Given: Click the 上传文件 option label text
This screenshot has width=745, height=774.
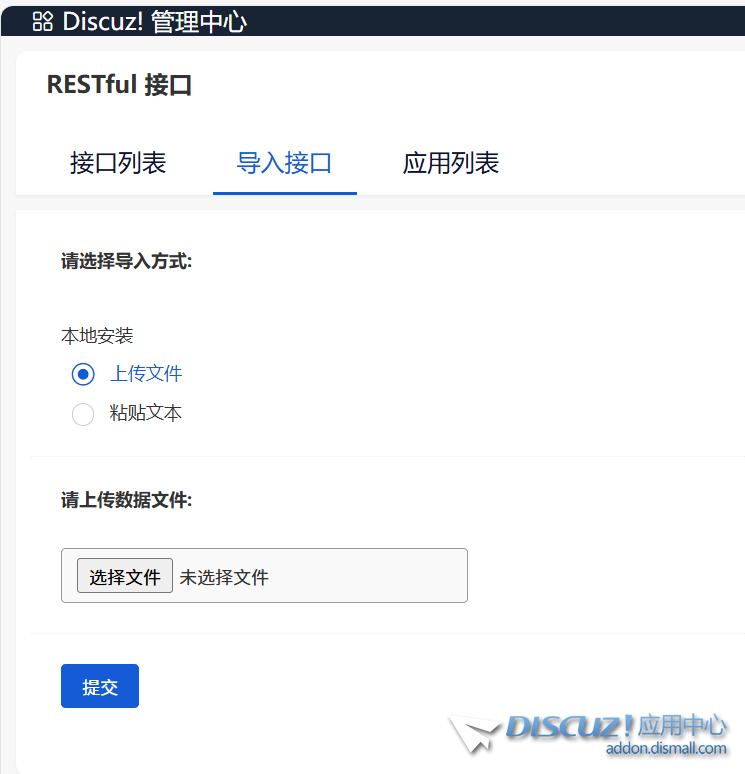Looking at the screenshot, I should click(146, 374).
